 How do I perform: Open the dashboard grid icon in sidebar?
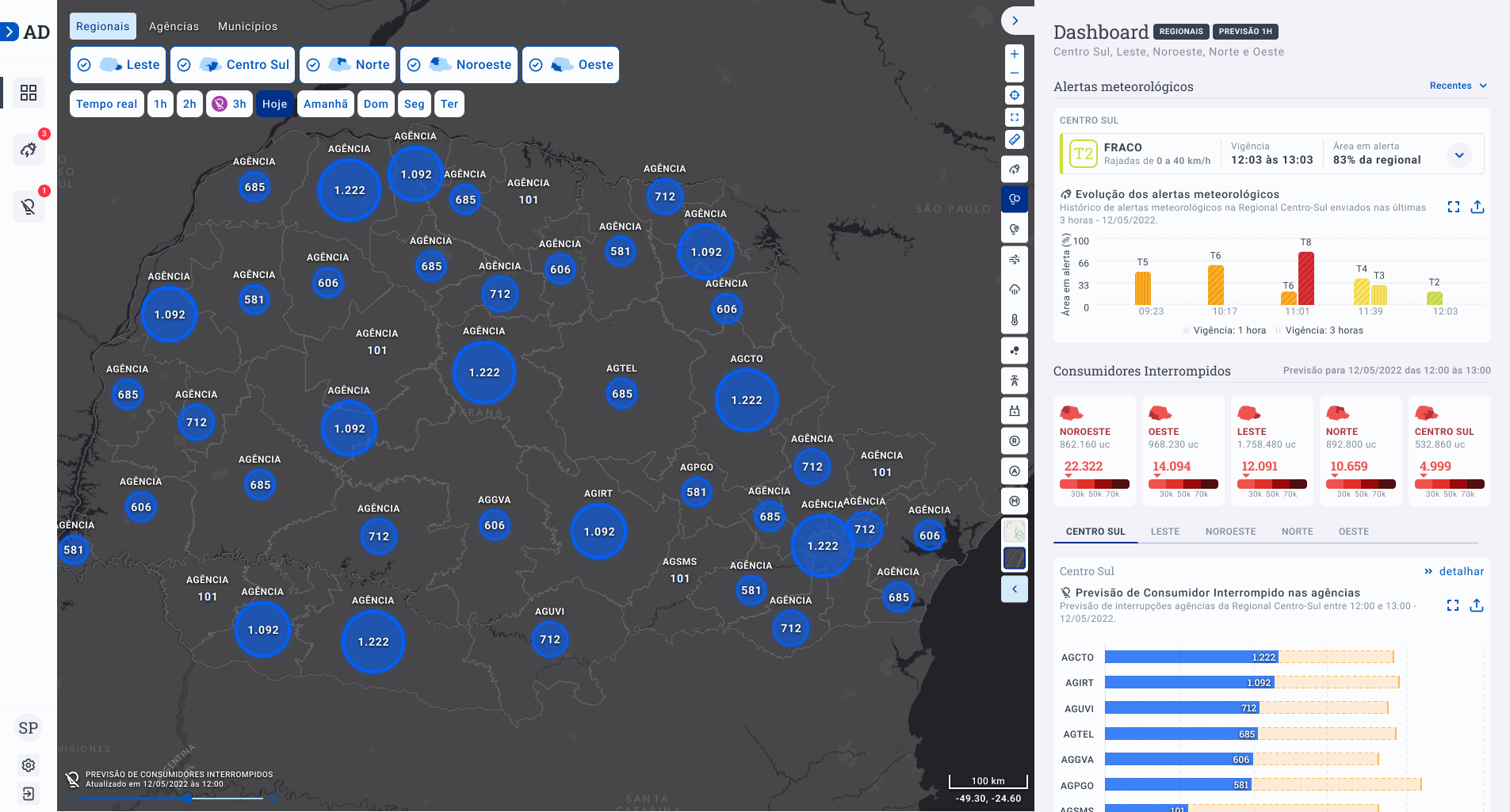coord(29,93)
